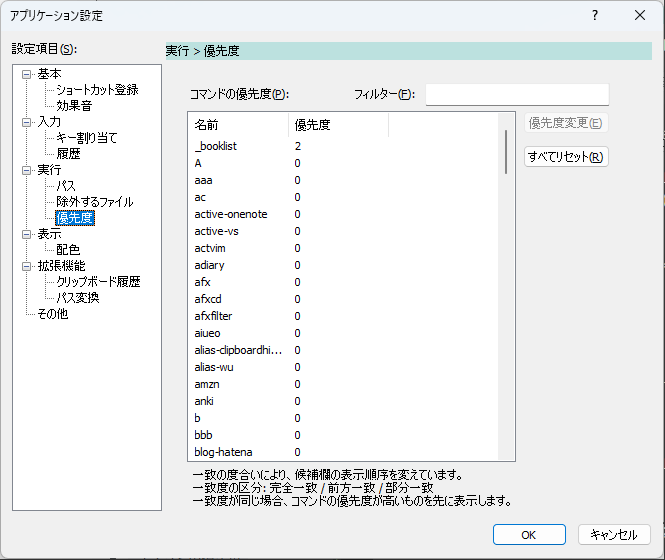Select 基本 in the settings tree
This screenshot has height=560, width=665.
pyautogui.click(x=49, y=74)
